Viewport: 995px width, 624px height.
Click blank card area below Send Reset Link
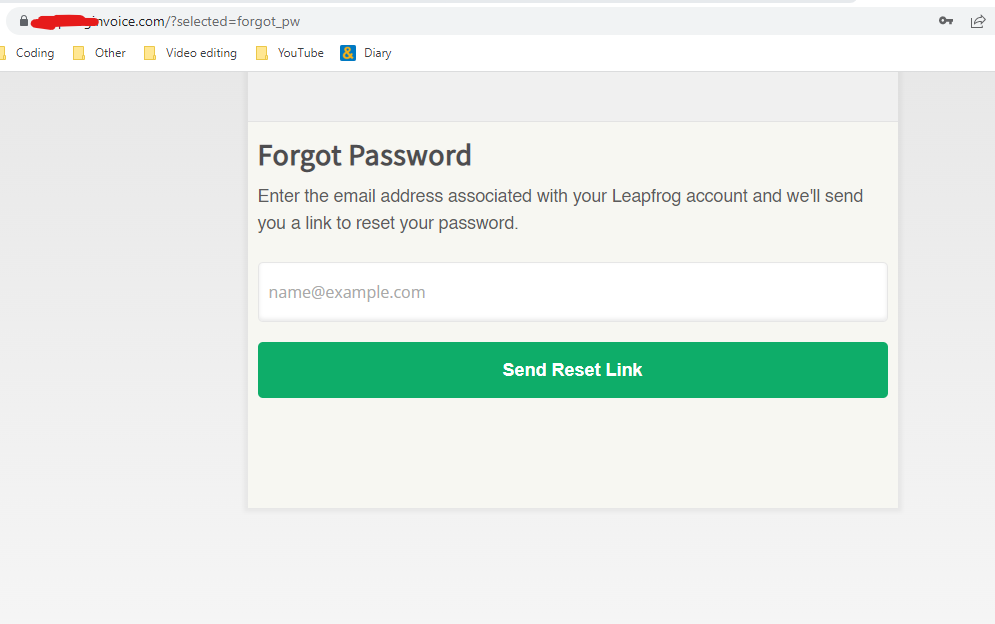(x=572, y=455)
